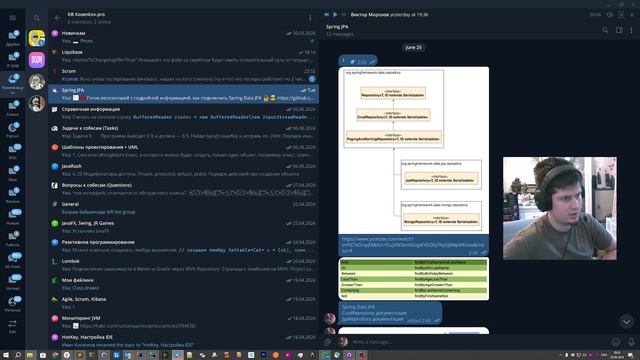Click the search icon above group avatars
This screenshot has height=360, width=640.
pyautogui.click(x=37, y=18)
